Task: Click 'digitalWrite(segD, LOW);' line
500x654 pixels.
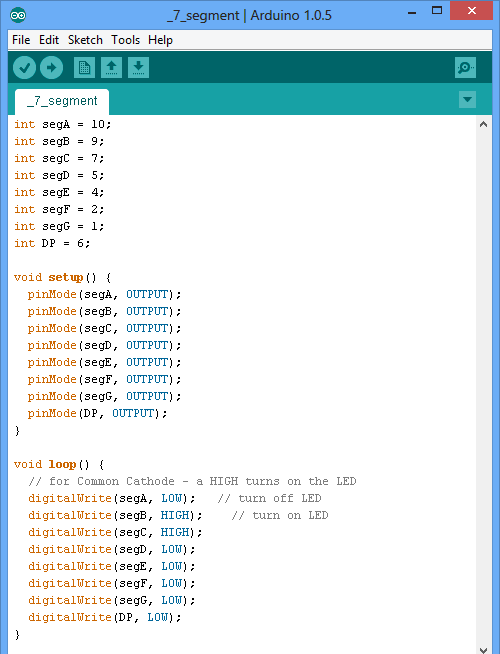Action: click(x=111, y=549)
